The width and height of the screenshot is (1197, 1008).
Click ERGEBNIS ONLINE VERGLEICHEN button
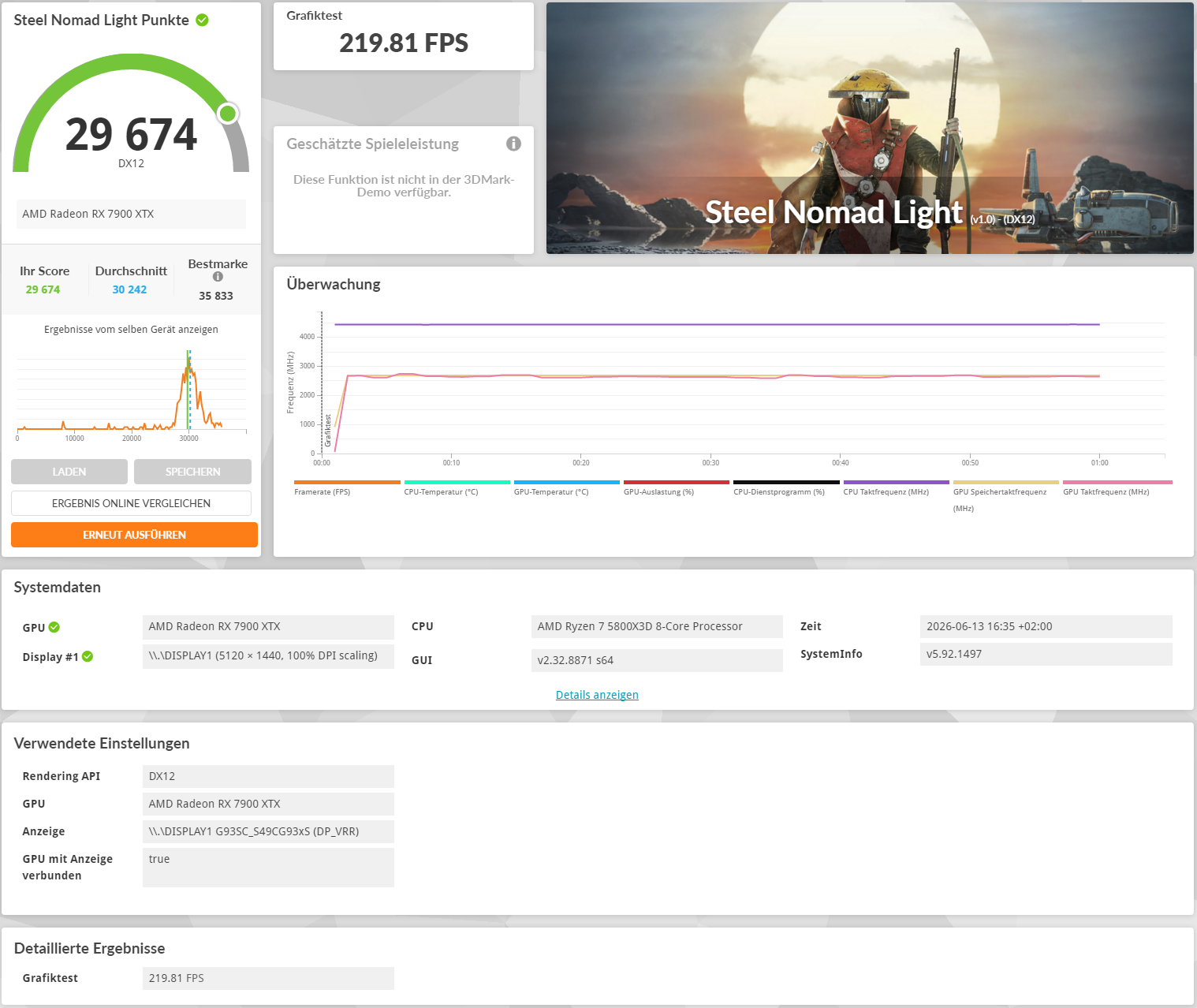[x=131, y=503]
